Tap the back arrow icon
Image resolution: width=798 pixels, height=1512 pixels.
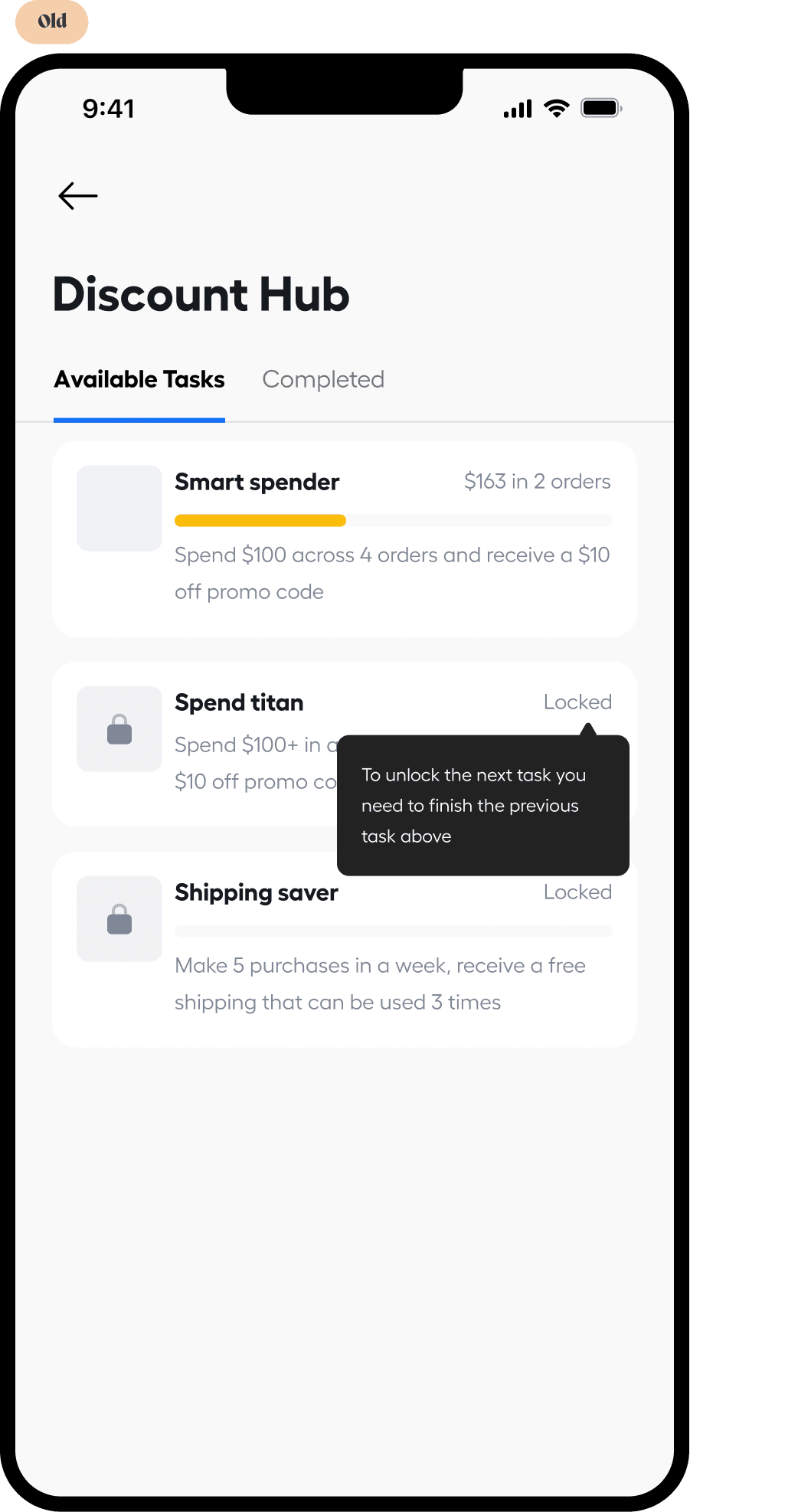pos(78,196)
